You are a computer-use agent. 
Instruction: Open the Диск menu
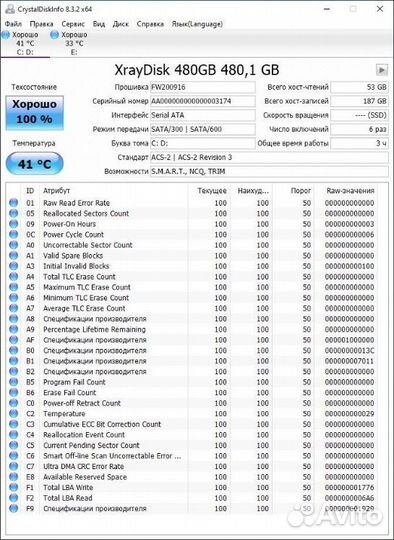[x=121, y=24]
